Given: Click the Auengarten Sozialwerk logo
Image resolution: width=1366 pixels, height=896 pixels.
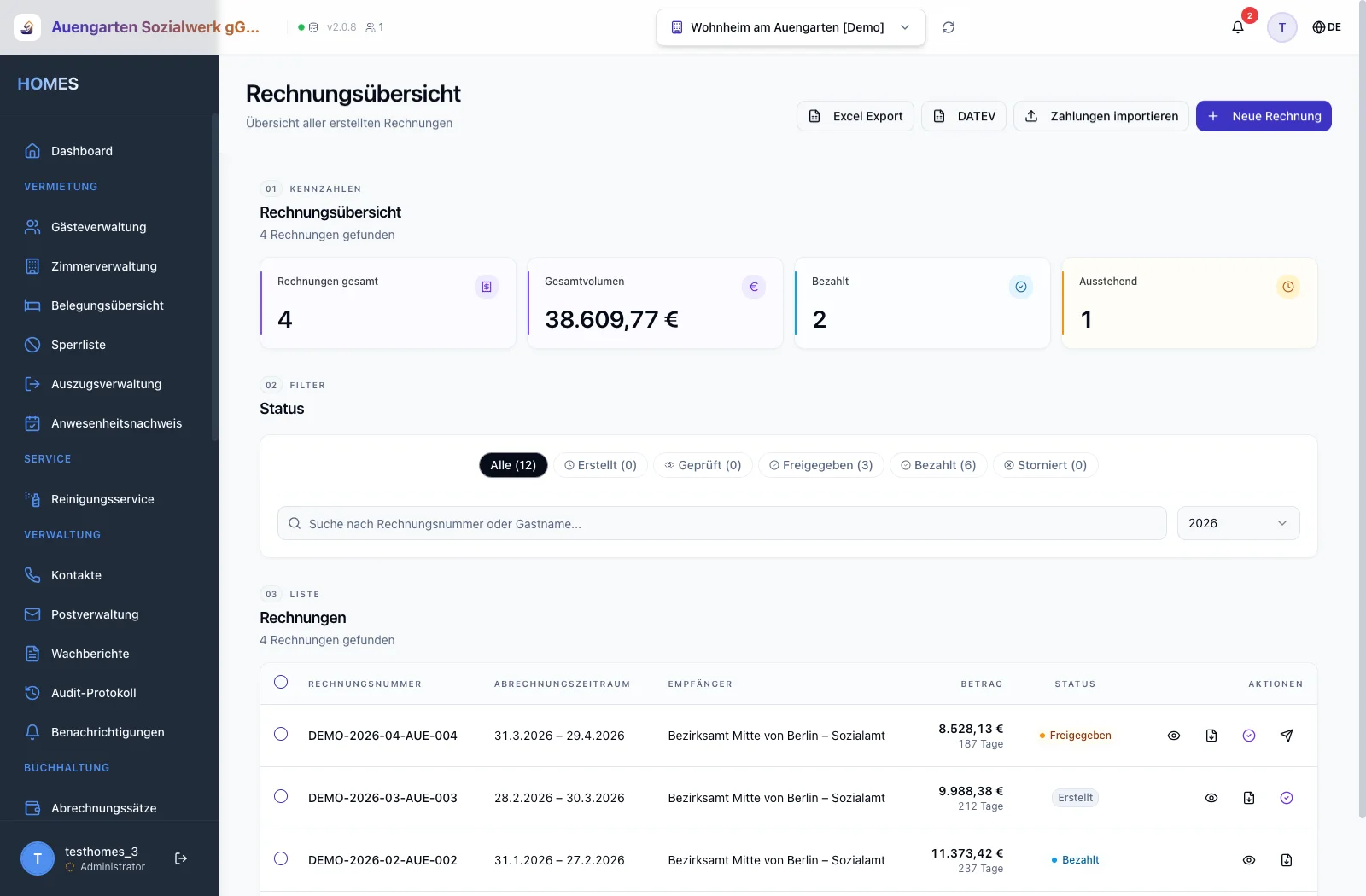Looking at the screenshot, I should (x=27, y=27).
